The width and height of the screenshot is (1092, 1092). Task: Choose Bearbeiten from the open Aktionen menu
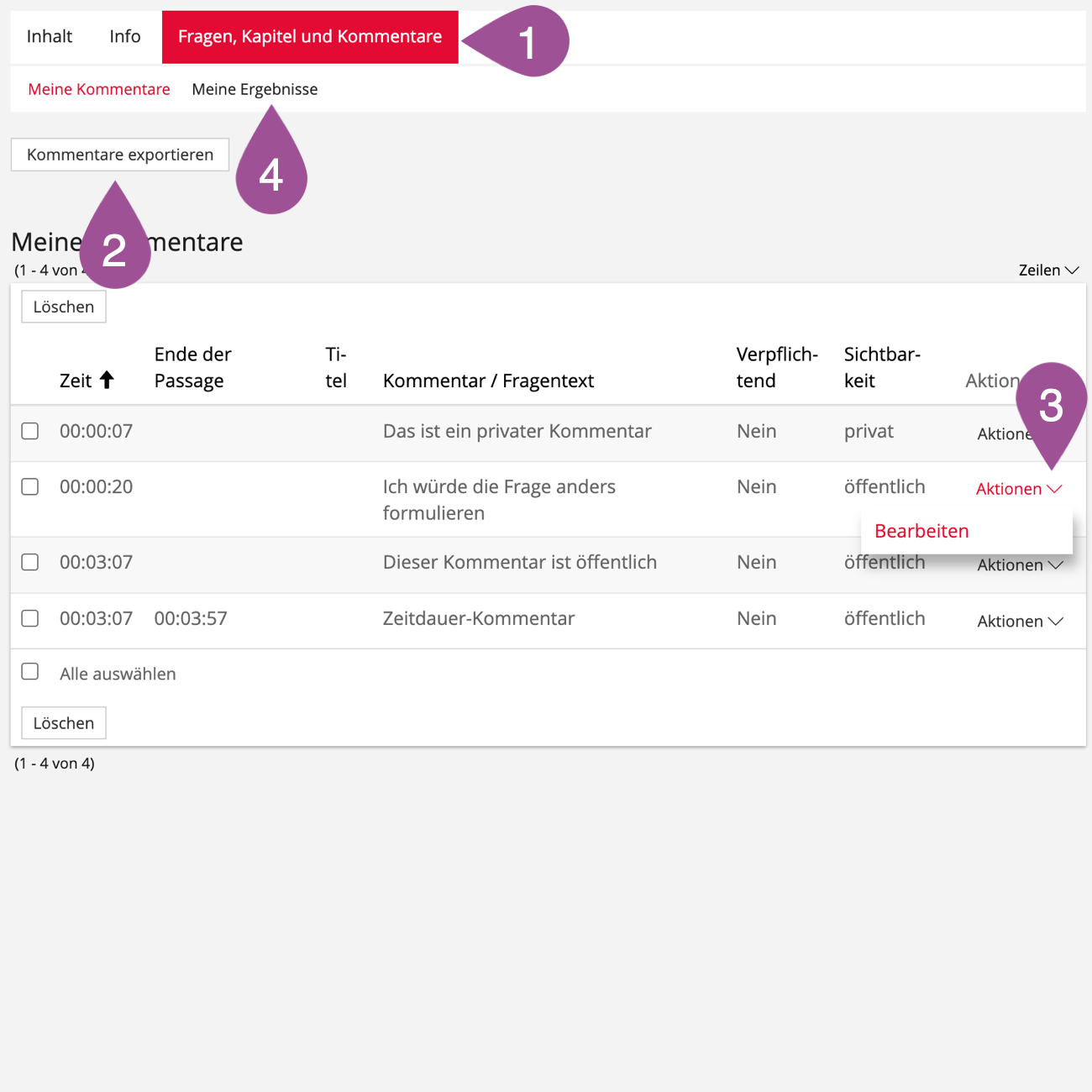pos(921,531)
